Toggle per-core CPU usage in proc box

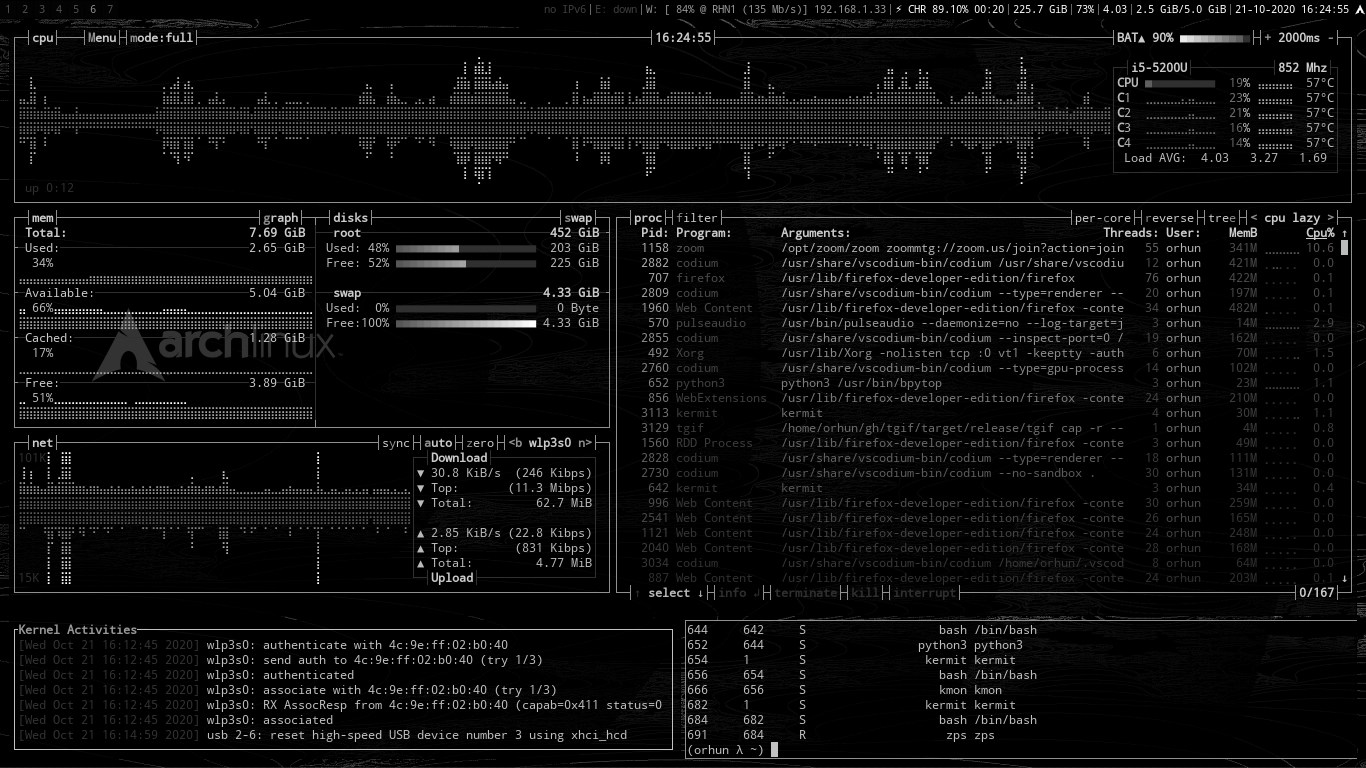tap(1104, 218)
